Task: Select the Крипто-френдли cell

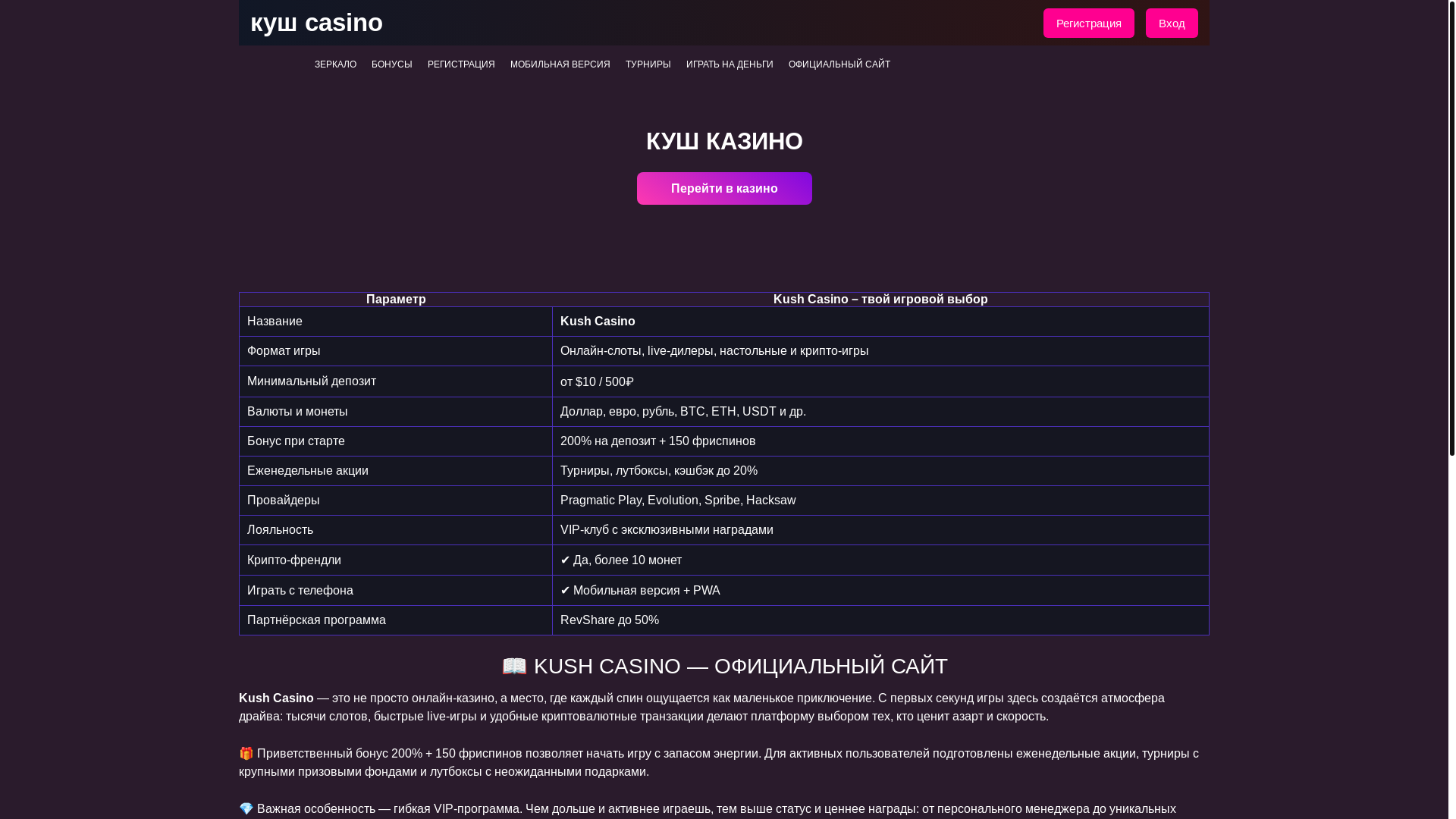Action: pos(396,560)
